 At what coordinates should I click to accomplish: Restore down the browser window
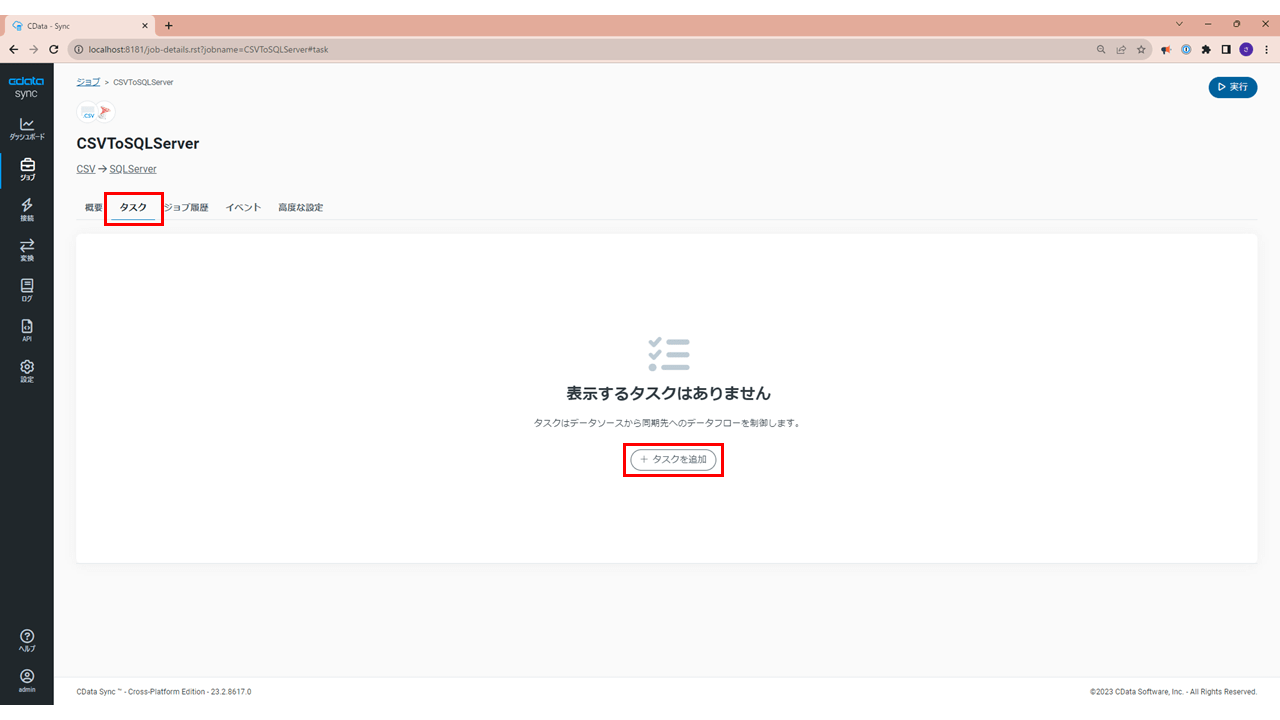click(1236, 24)
